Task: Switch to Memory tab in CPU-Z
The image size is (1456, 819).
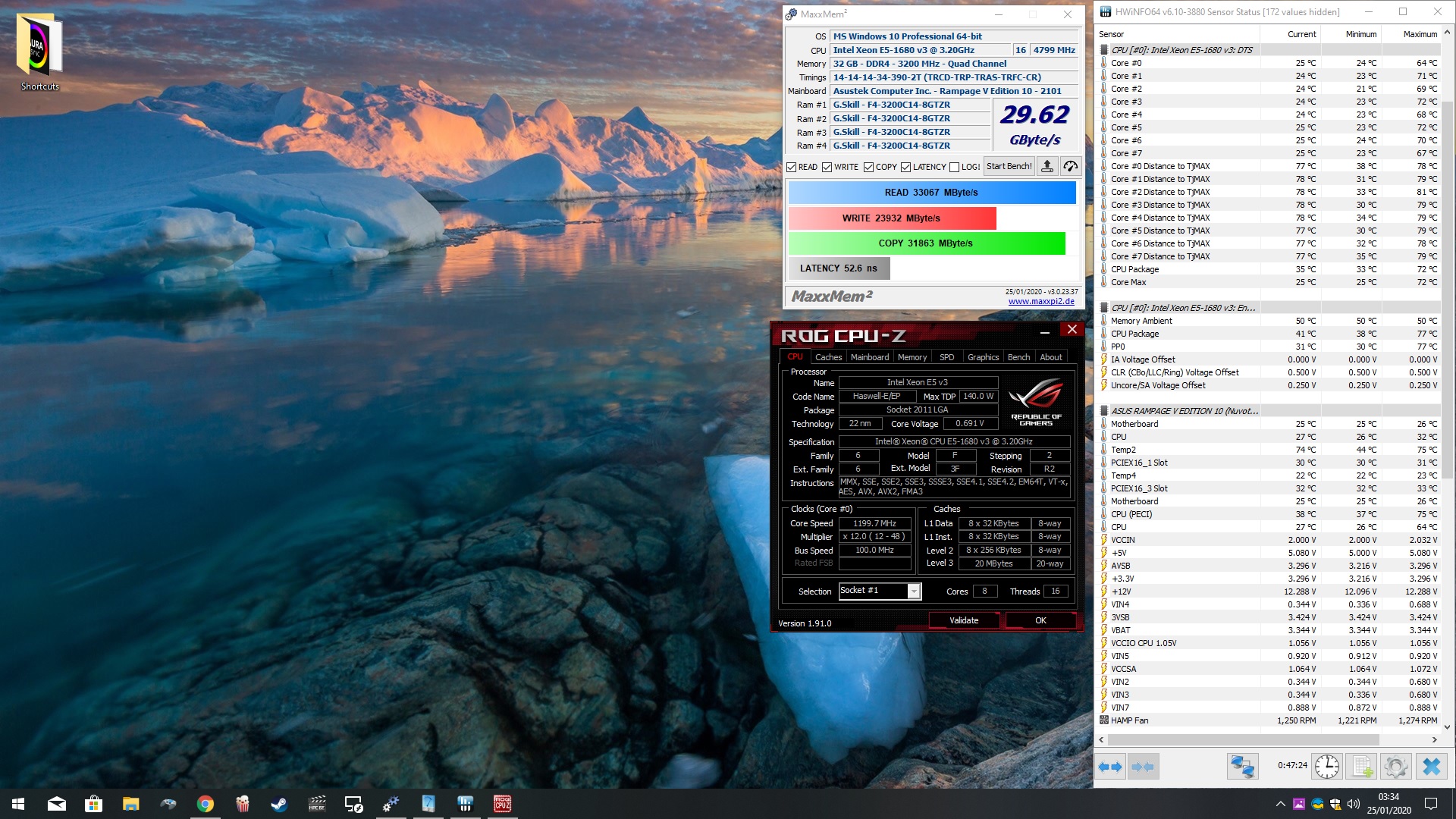Action: [912, 357]
